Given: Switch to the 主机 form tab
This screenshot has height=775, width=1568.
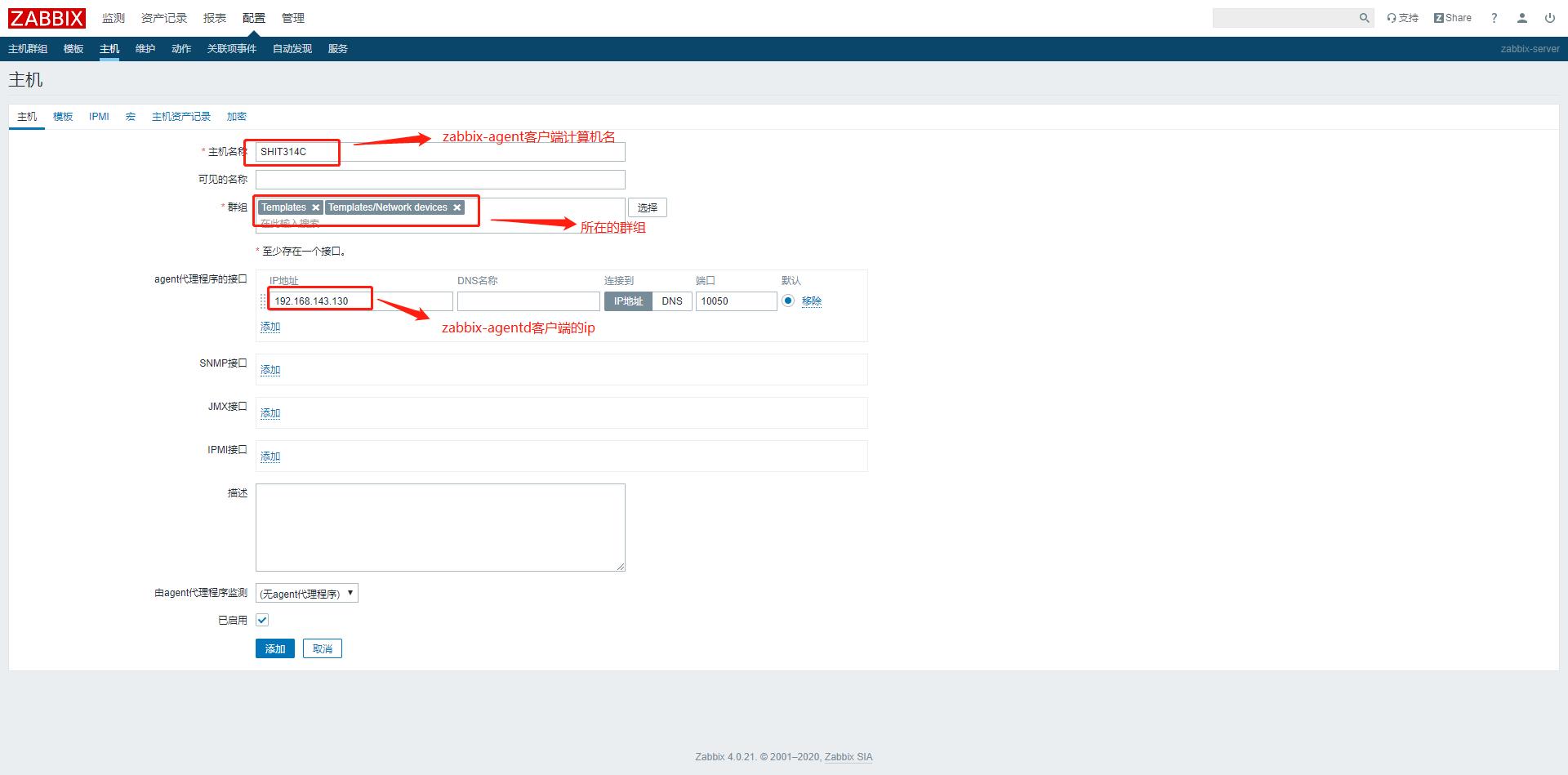Looking at the screenshot, I should (27, 117).
